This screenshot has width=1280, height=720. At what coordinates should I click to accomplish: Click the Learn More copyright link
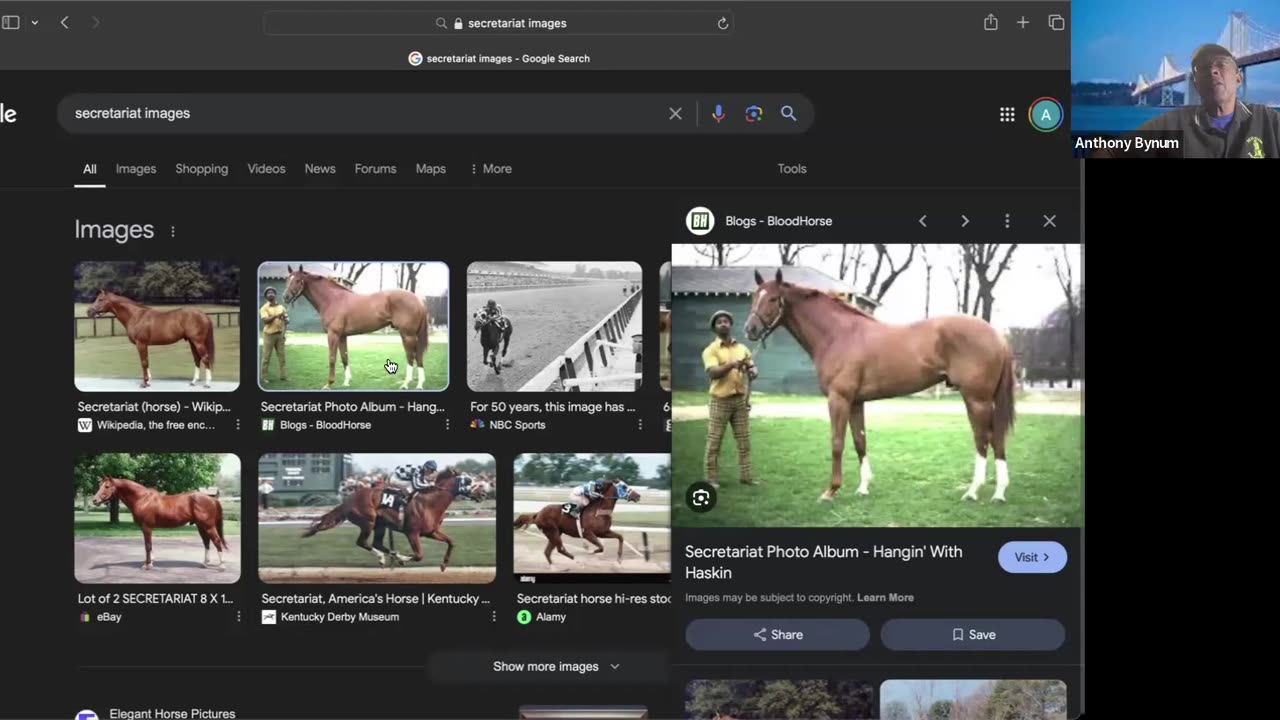click(x=885, y=598)
